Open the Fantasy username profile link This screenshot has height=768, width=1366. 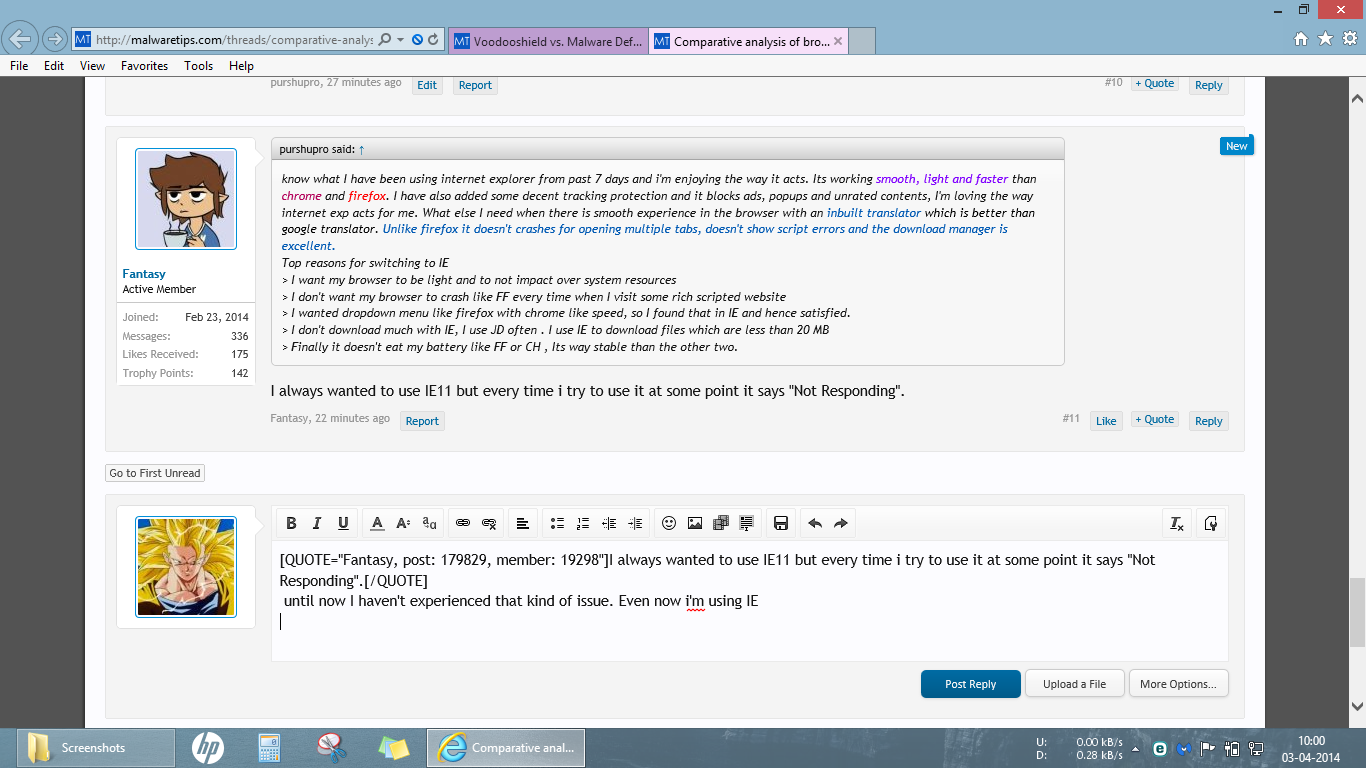(x=144, y=274)
